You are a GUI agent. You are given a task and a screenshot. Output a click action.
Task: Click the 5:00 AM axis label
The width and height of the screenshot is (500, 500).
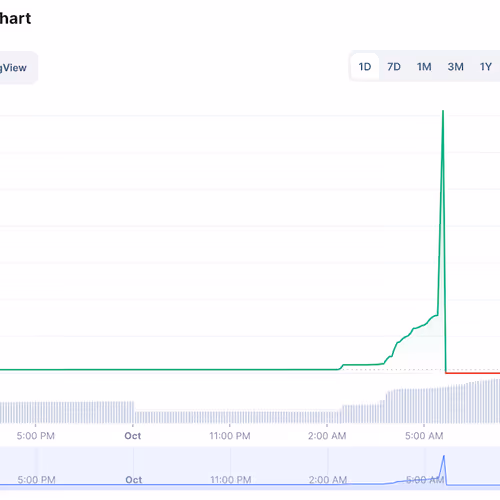(424, 436)
